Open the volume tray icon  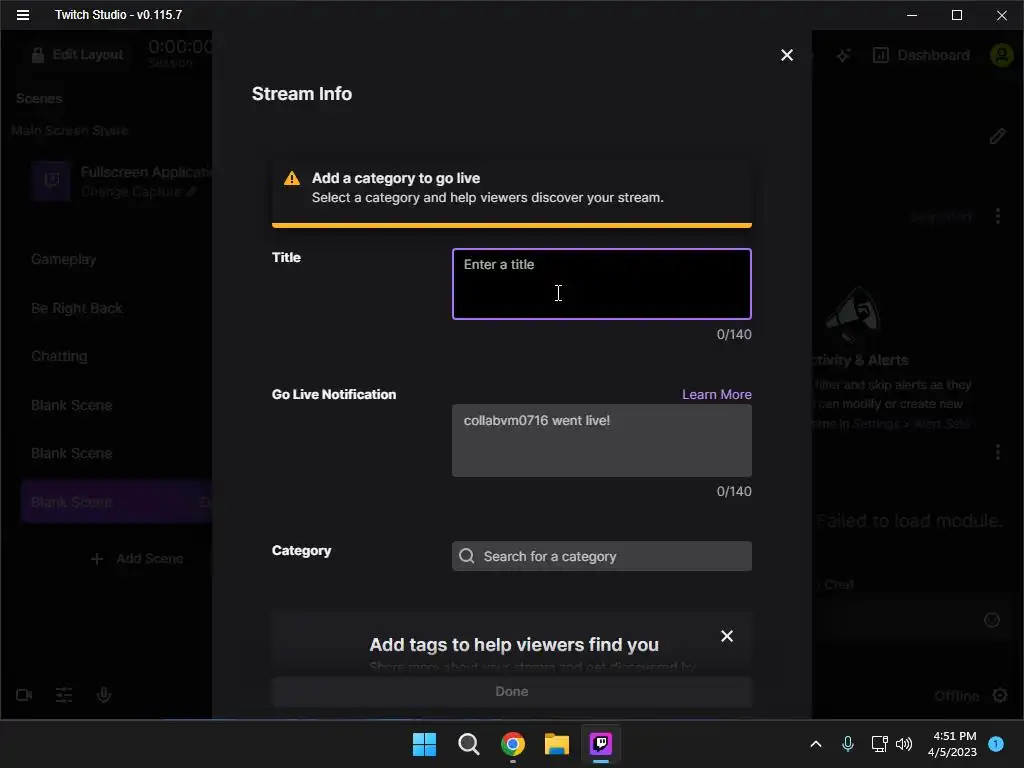[x=904, y=744]
